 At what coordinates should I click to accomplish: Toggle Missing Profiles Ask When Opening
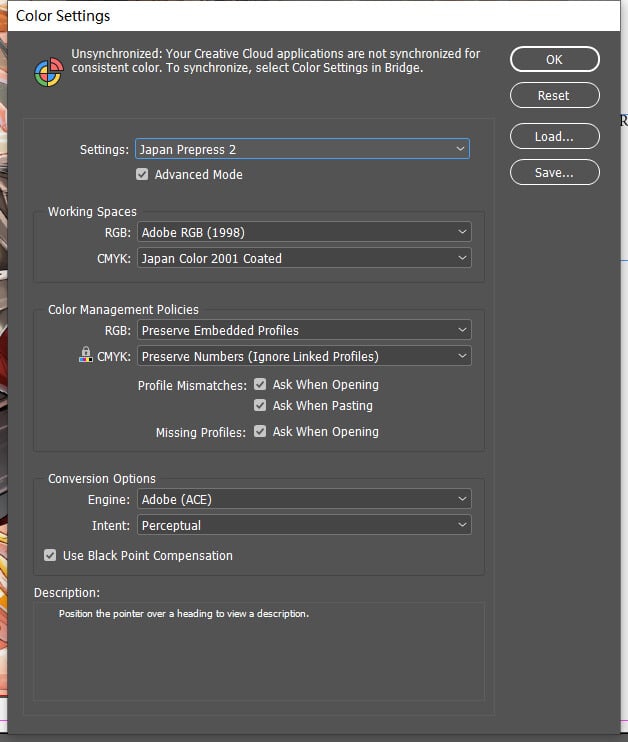tap(260, 432)
